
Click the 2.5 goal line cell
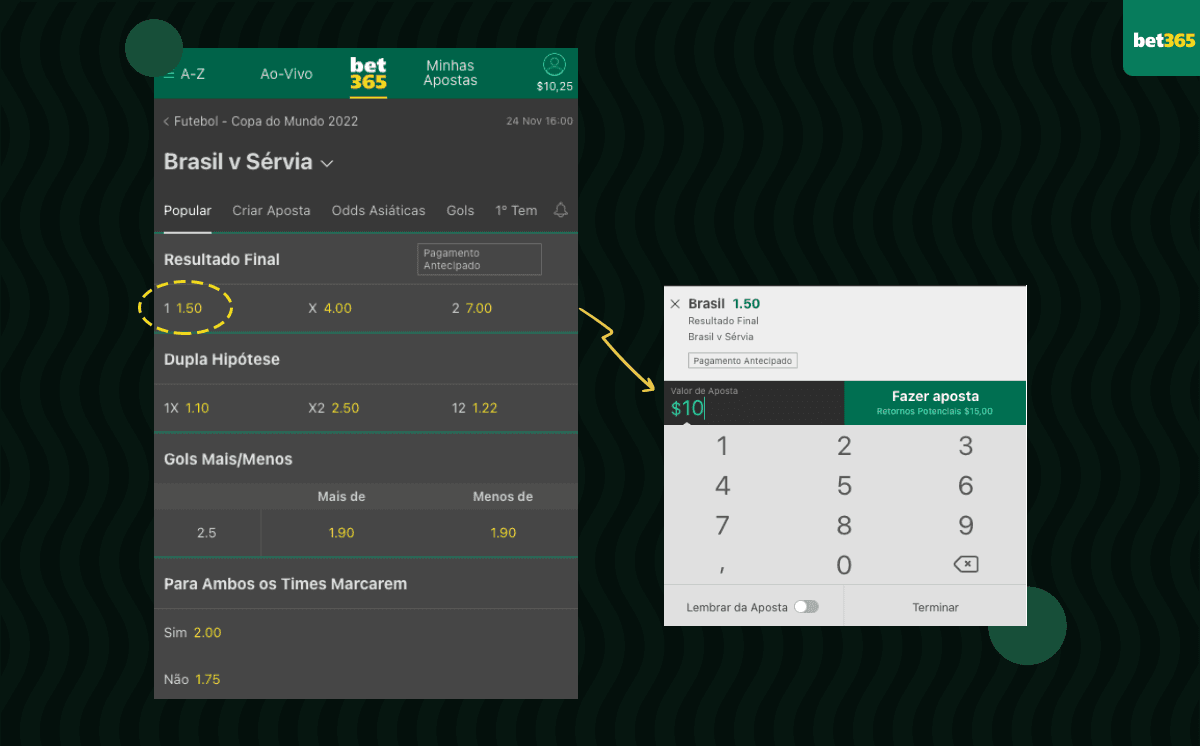[207, 533]
